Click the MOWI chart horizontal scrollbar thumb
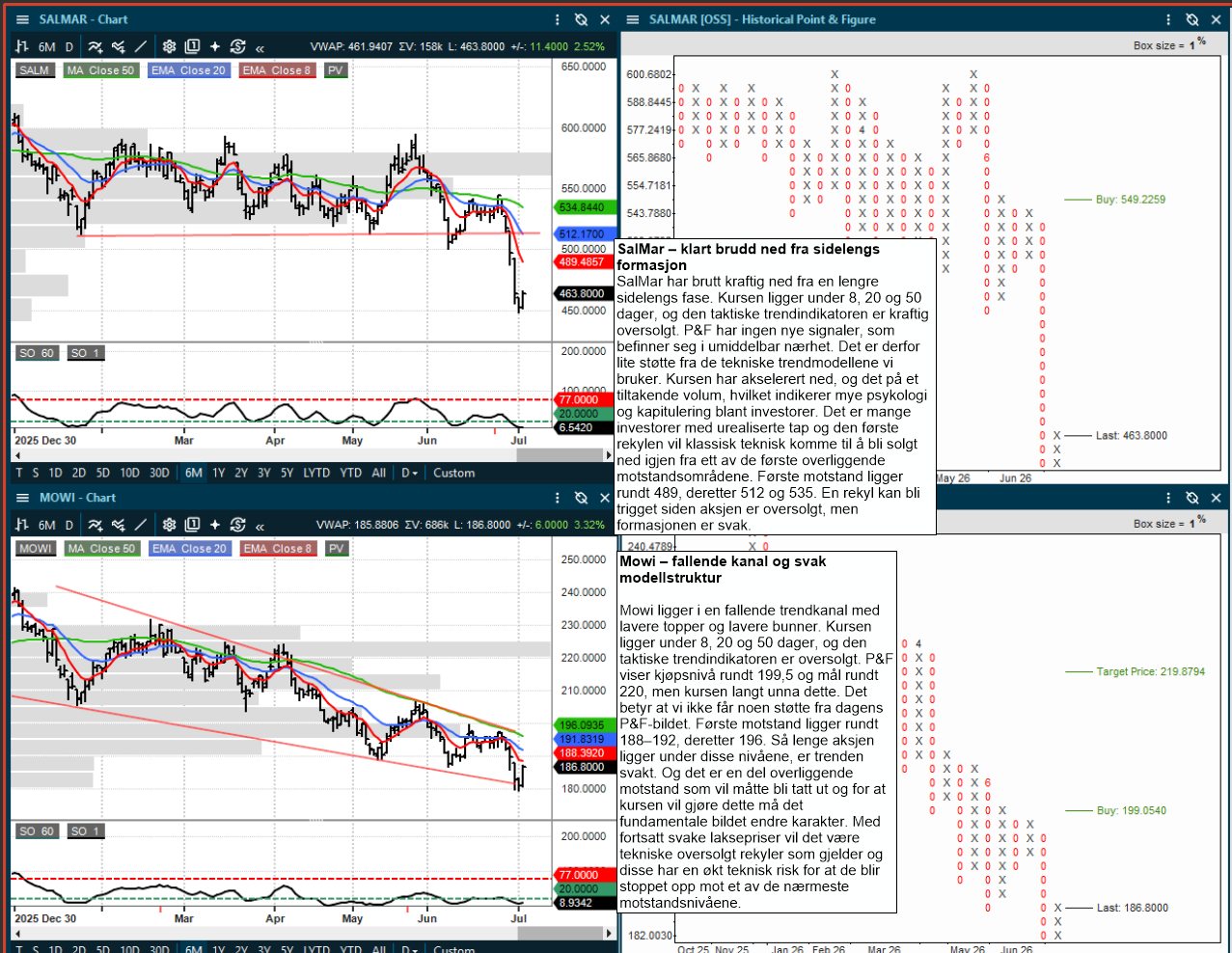 pos(560,933)
